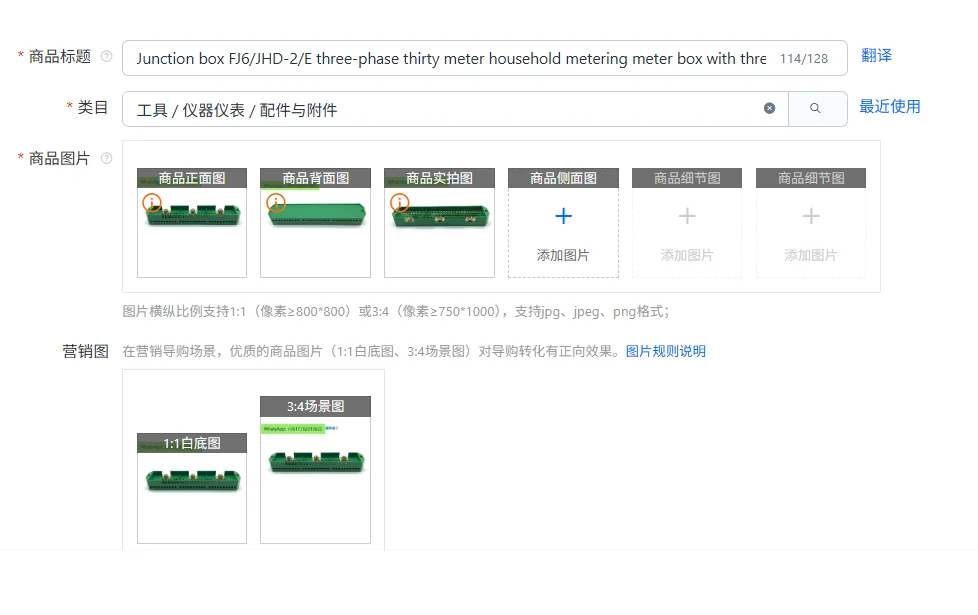Open recently used categories with 最近使用

tap(890, 107)
